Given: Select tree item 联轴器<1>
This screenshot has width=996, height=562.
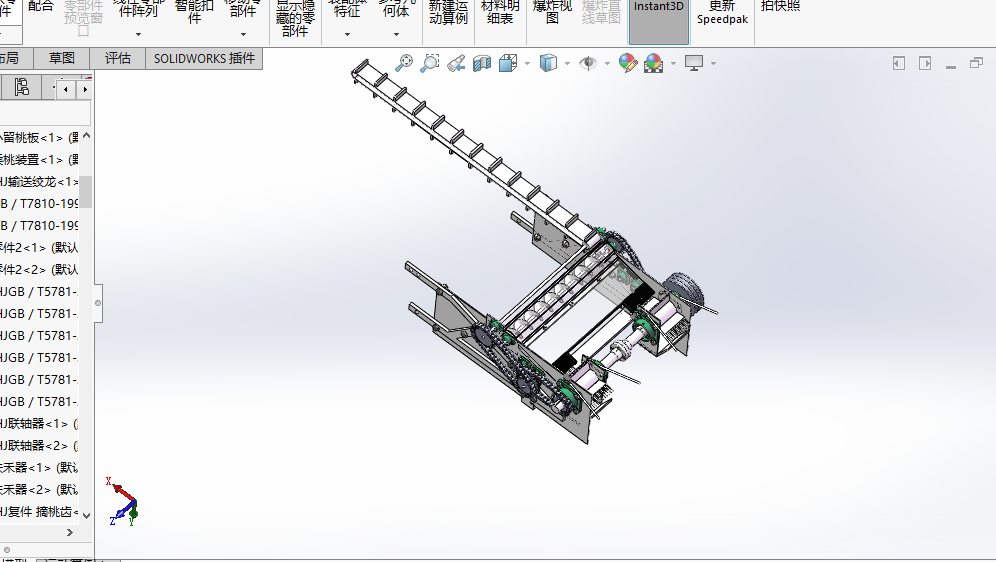Looking at the screenshot, I should pyautogui.click(x=39, y=424).
